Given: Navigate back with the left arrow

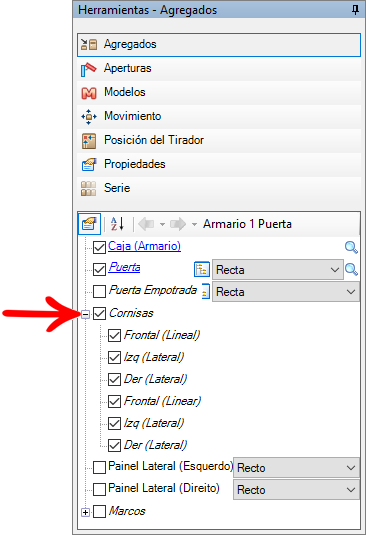Looking at the screenshot, I should click(146, 224).
